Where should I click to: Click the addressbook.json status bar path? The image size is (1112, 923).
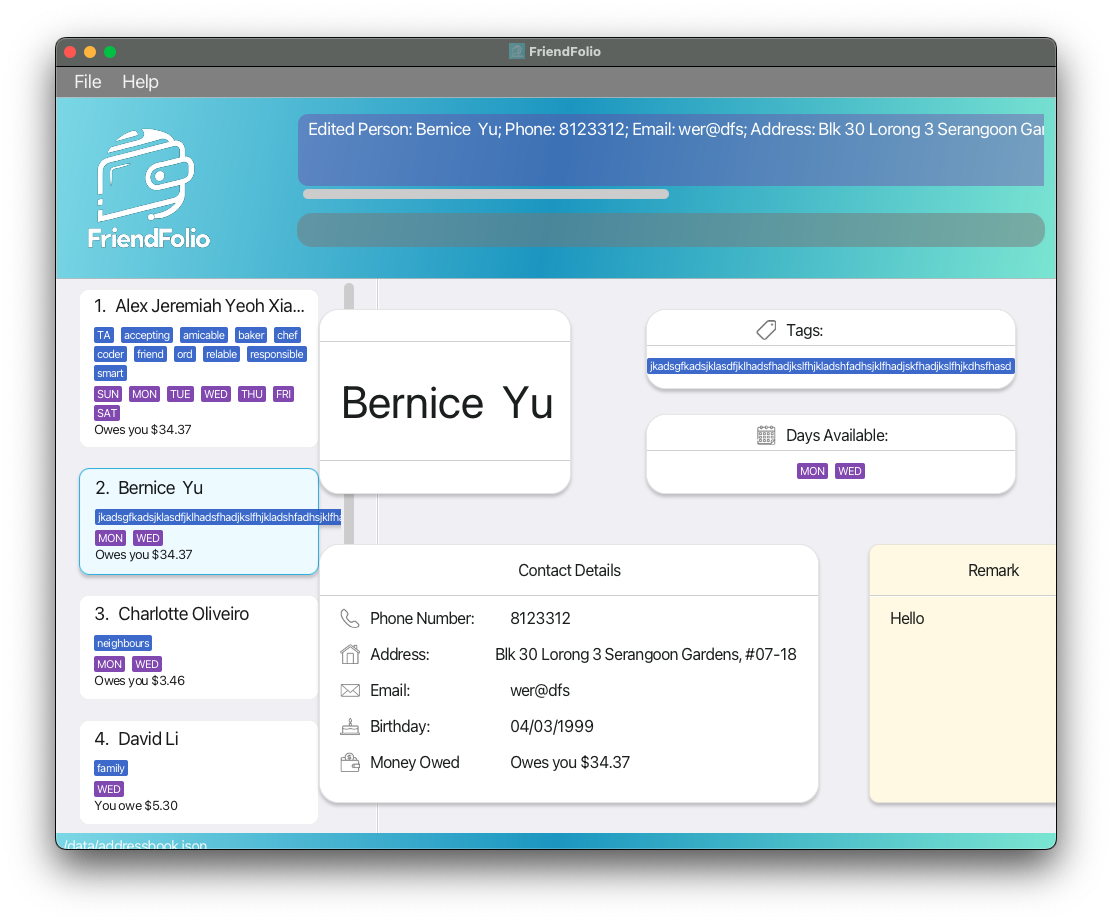[135, 844]
